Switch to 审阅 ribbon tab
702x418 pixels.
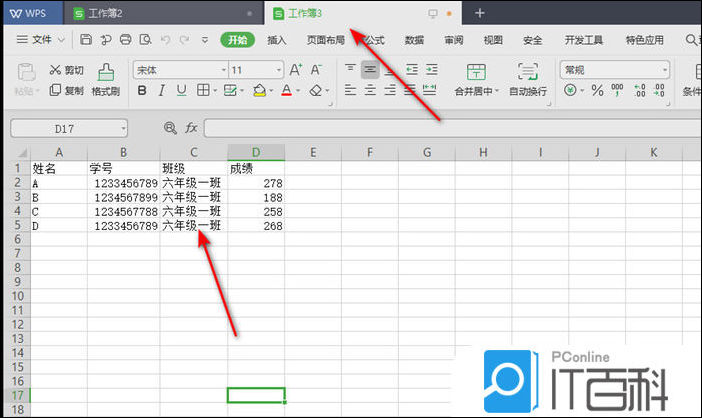(454, 40)
